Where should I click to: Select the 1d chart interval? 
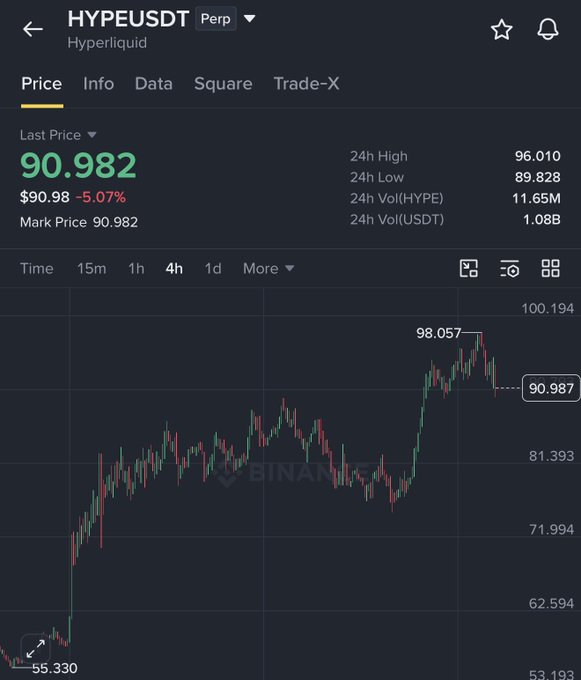pos(213,268)
